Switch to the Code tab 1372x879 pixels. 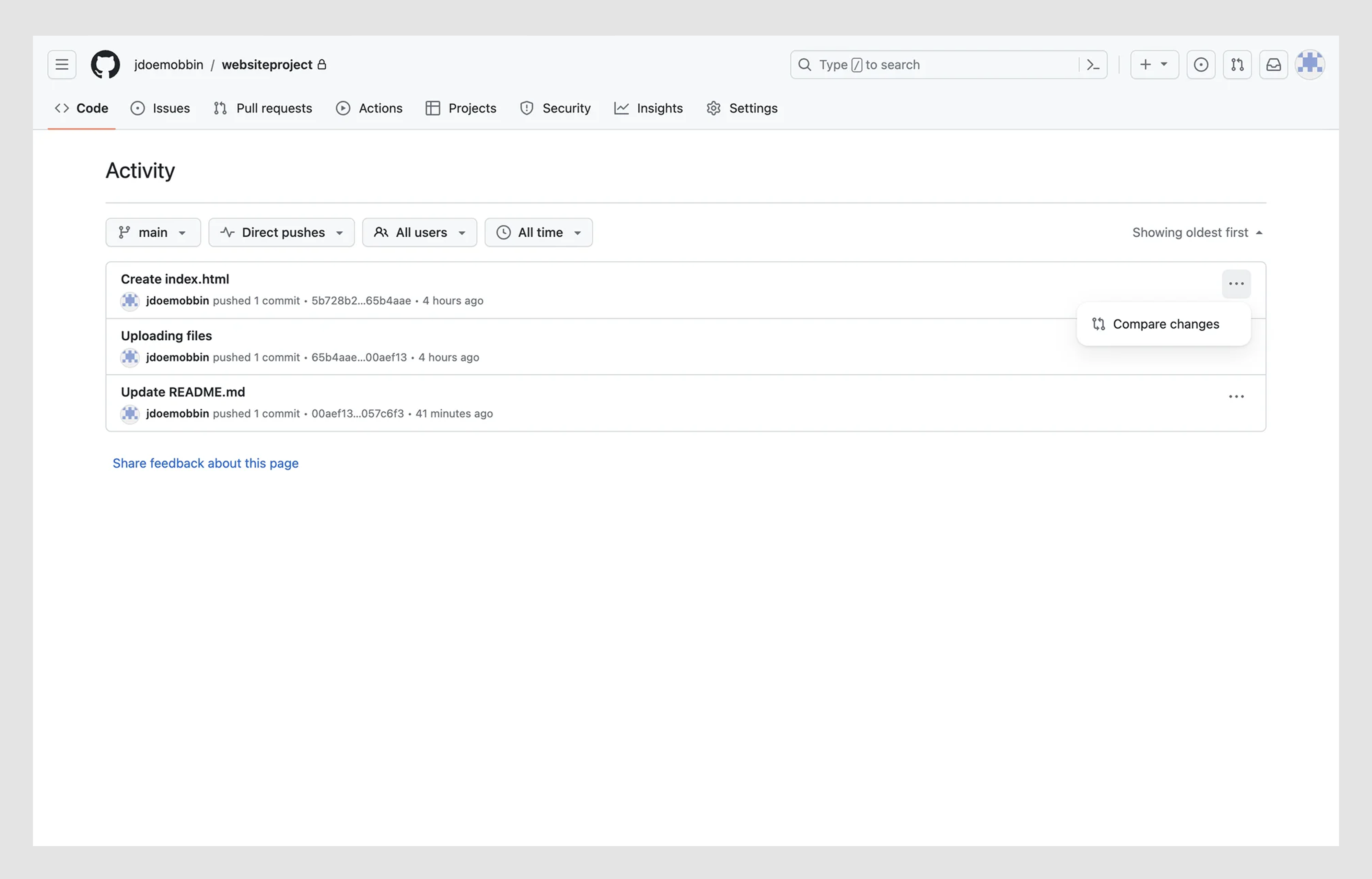pos(82,108)
